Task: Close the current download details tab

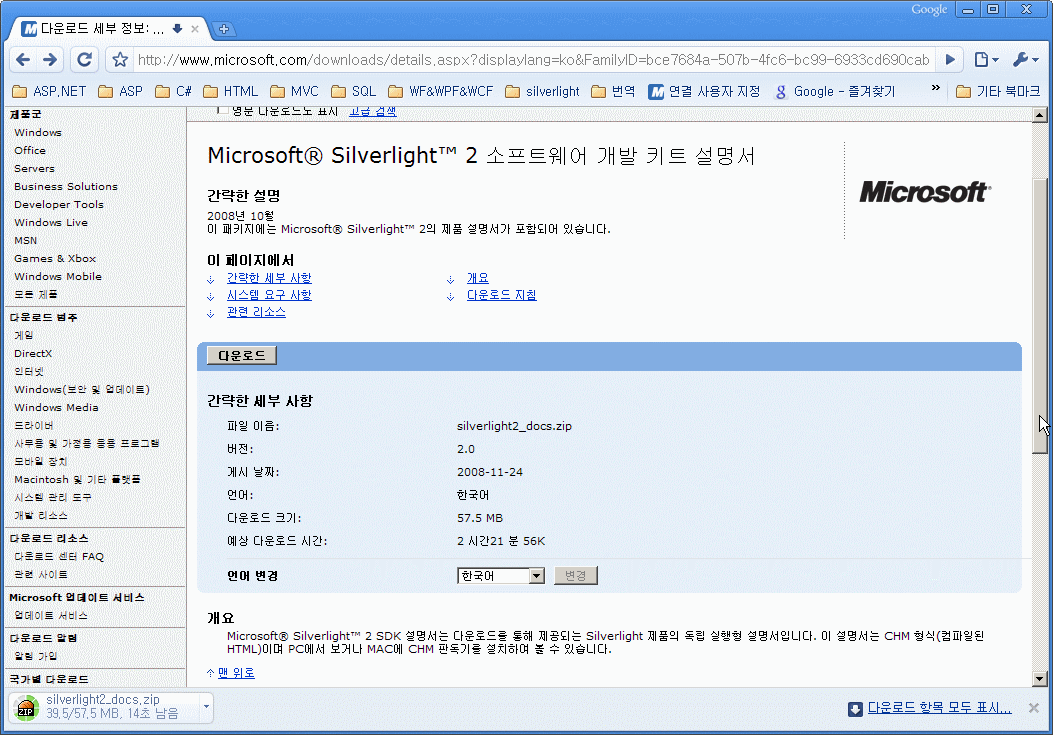Action: (x=195, y=29)
